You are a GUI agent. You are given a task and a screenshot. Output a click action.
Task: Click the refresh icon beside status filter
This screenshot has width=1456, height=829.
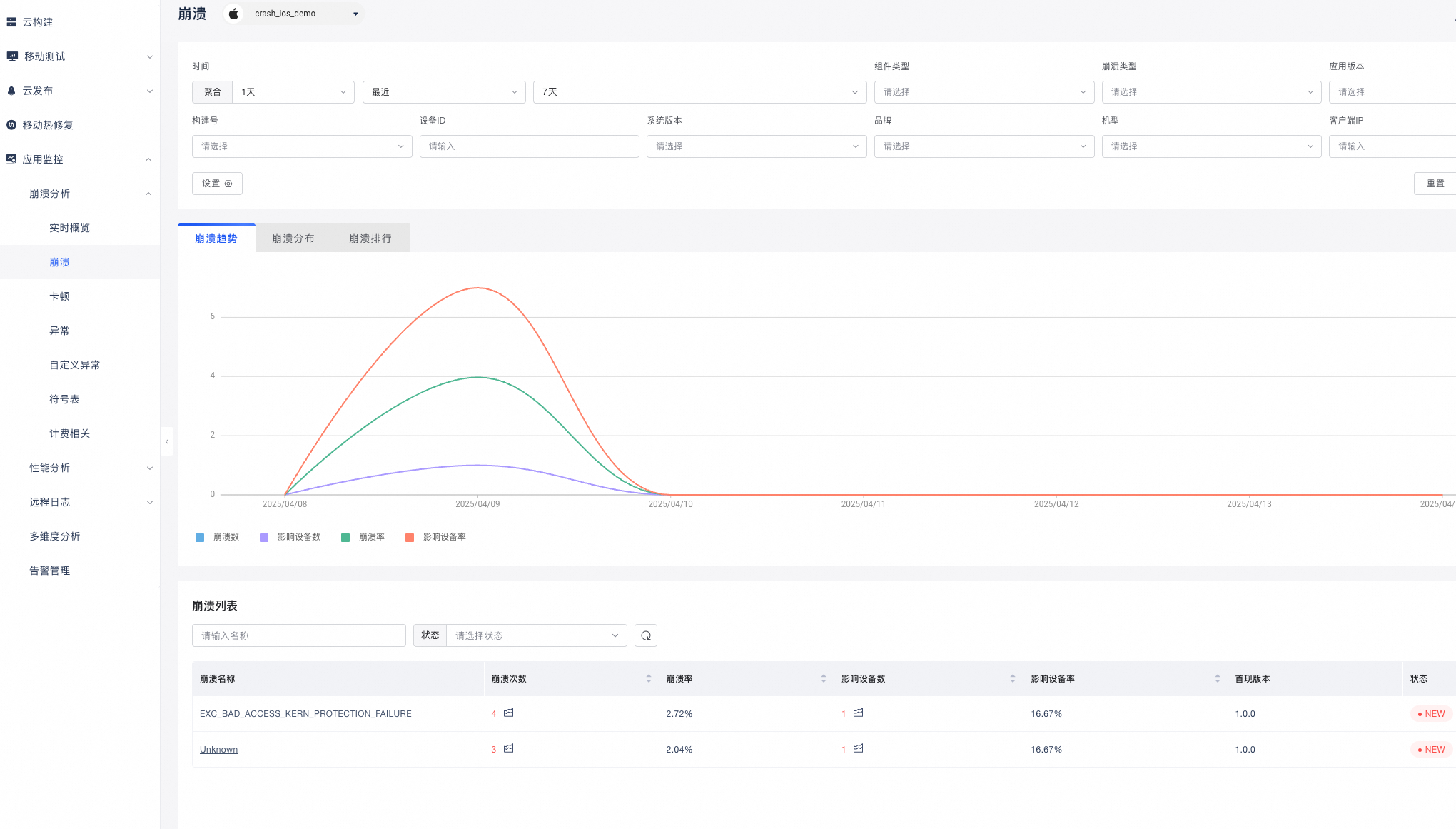tap(646, 635)
